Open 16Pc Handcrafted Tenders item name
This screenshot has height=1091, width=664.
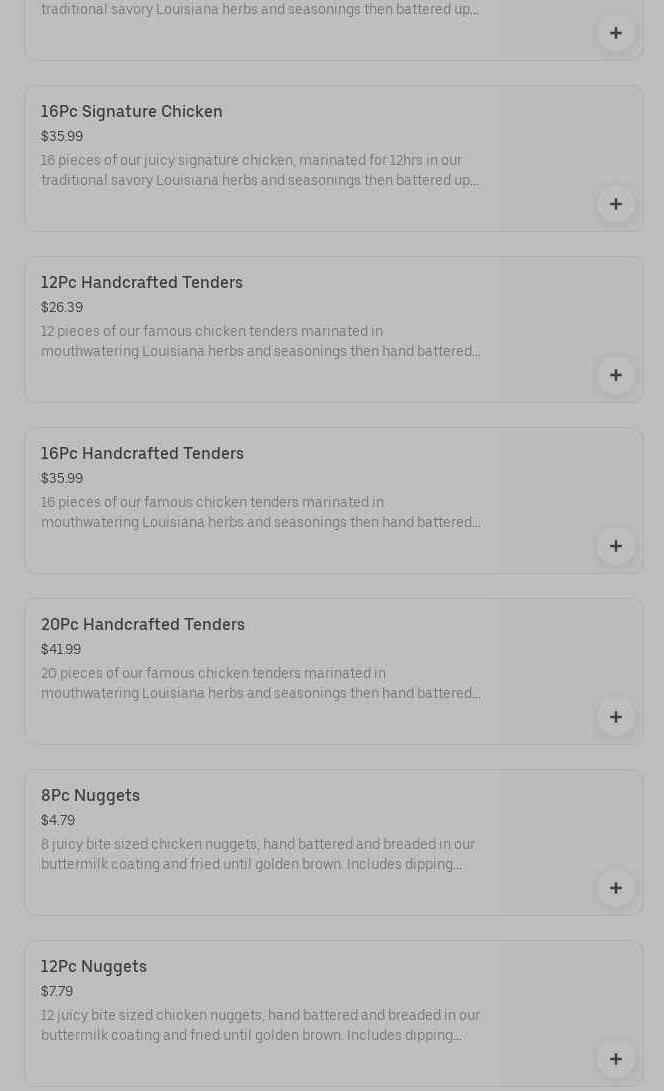142,453
